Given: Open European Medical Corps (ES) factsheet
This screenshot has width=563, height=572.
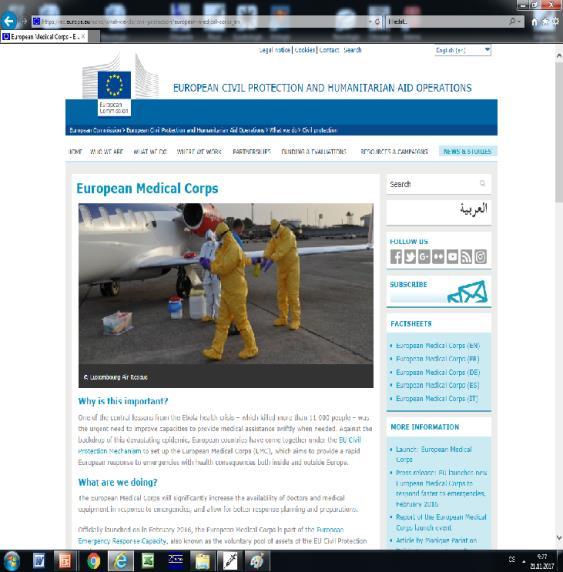Looking at the screenshot, I should 437,385.
